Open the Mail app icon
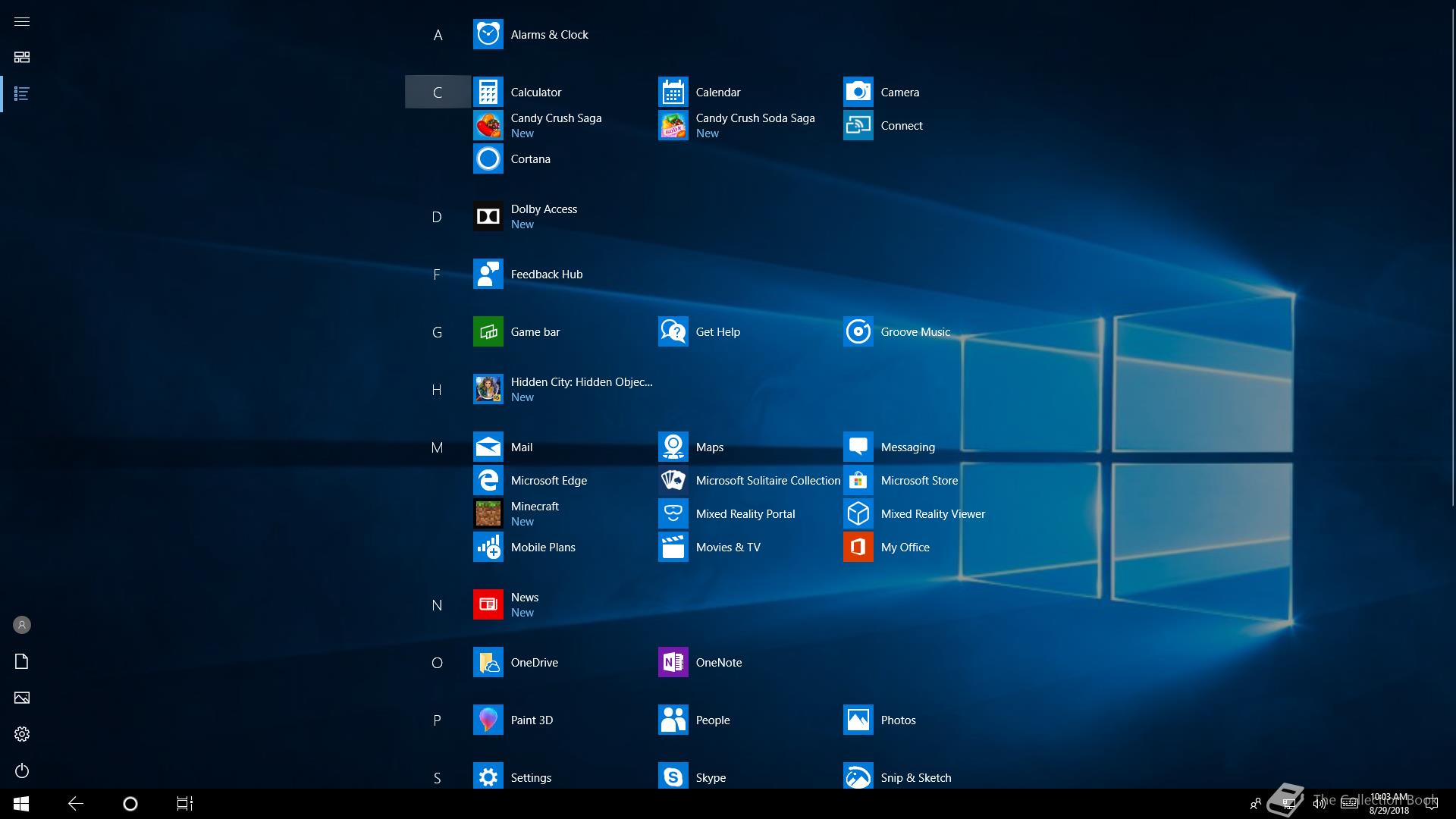The width and height of the screenshot is (1456, 819). point(488,447)
